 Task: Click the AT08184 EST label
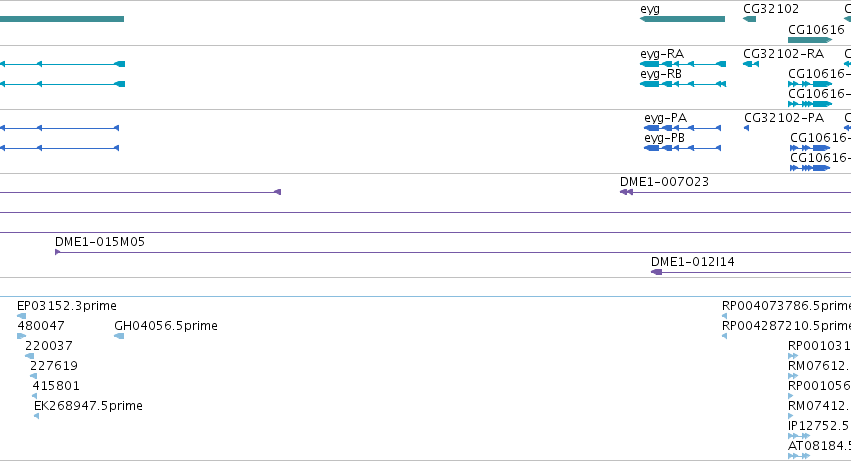coord(820,446)
